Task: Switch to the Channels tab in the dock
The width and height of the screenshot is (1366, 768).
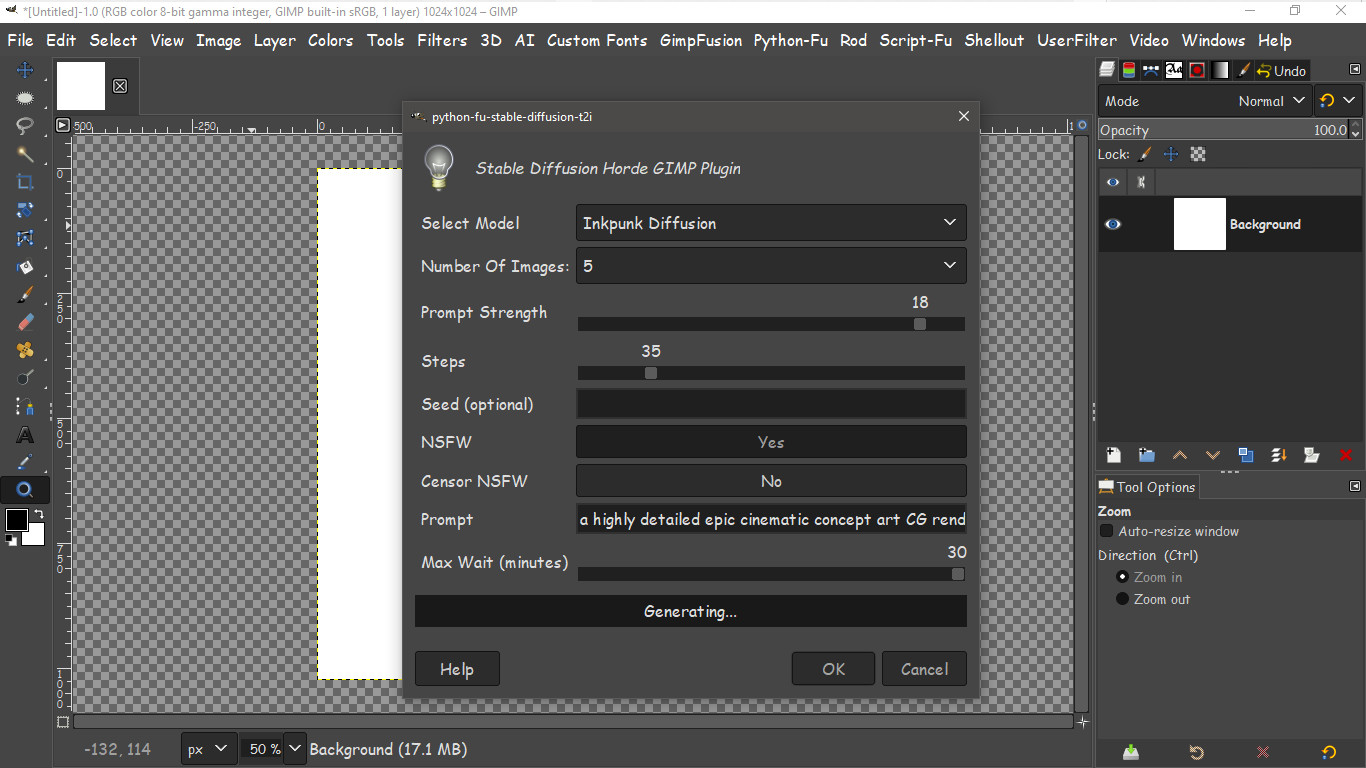Action: [1128, 70]
